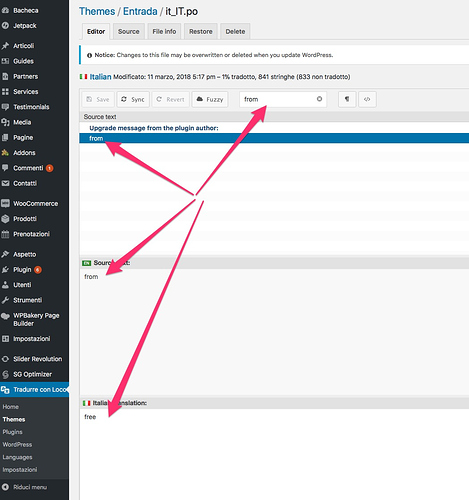Toggle invisibles paragraph mark button
The height and width of the screenshot is (500, 469).
click(x=347, y=99)
